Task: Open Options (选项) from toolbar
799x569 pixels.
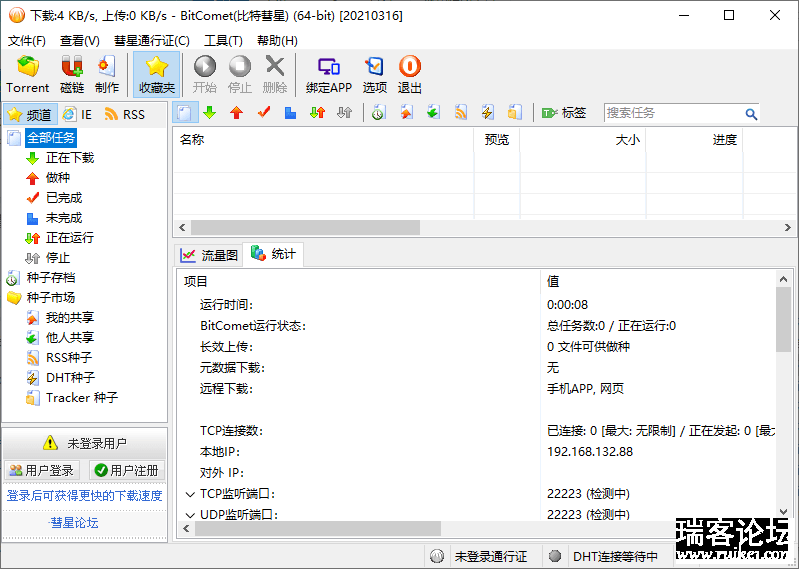Action: click(x=375, y=74)
